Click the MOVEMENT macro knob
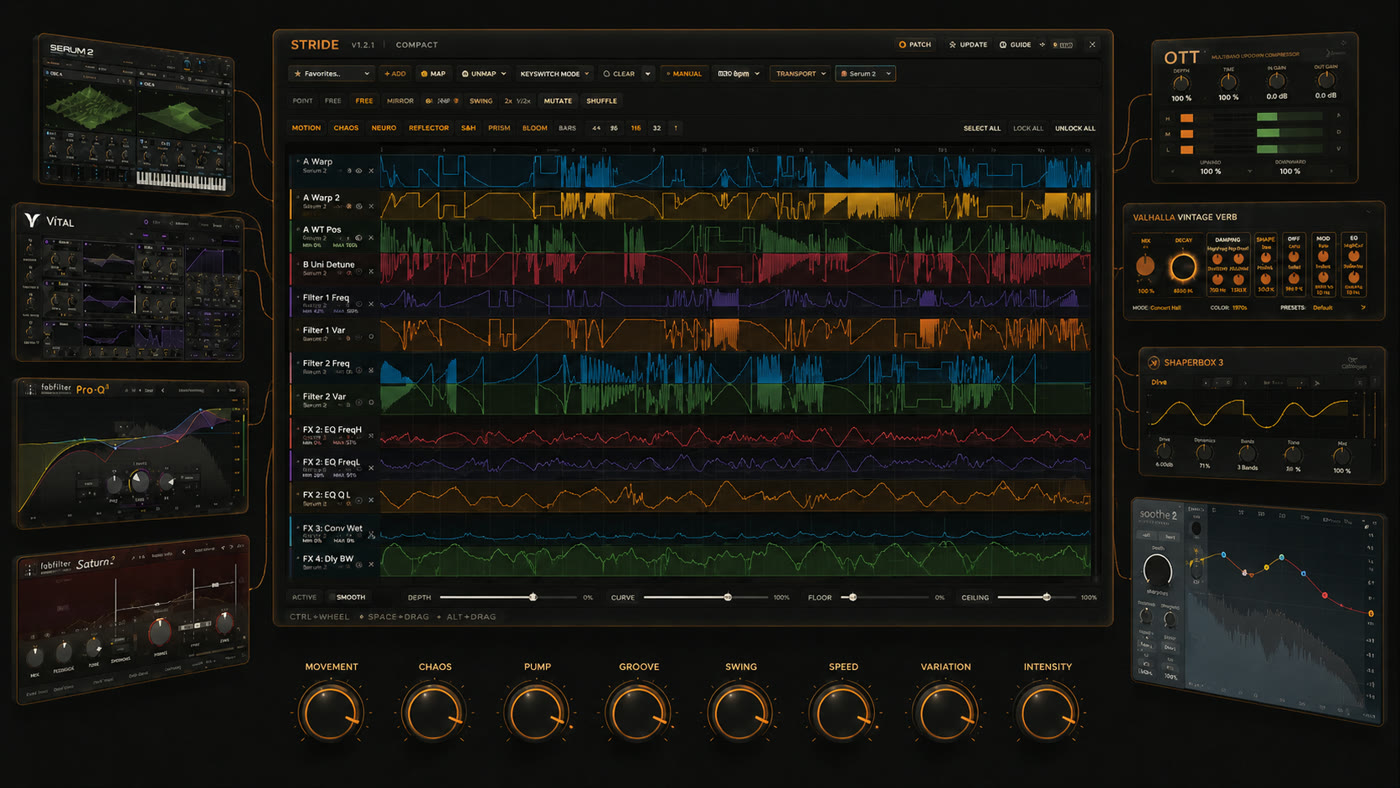This screenshot has height=788, width=1400. coord(331,712)
